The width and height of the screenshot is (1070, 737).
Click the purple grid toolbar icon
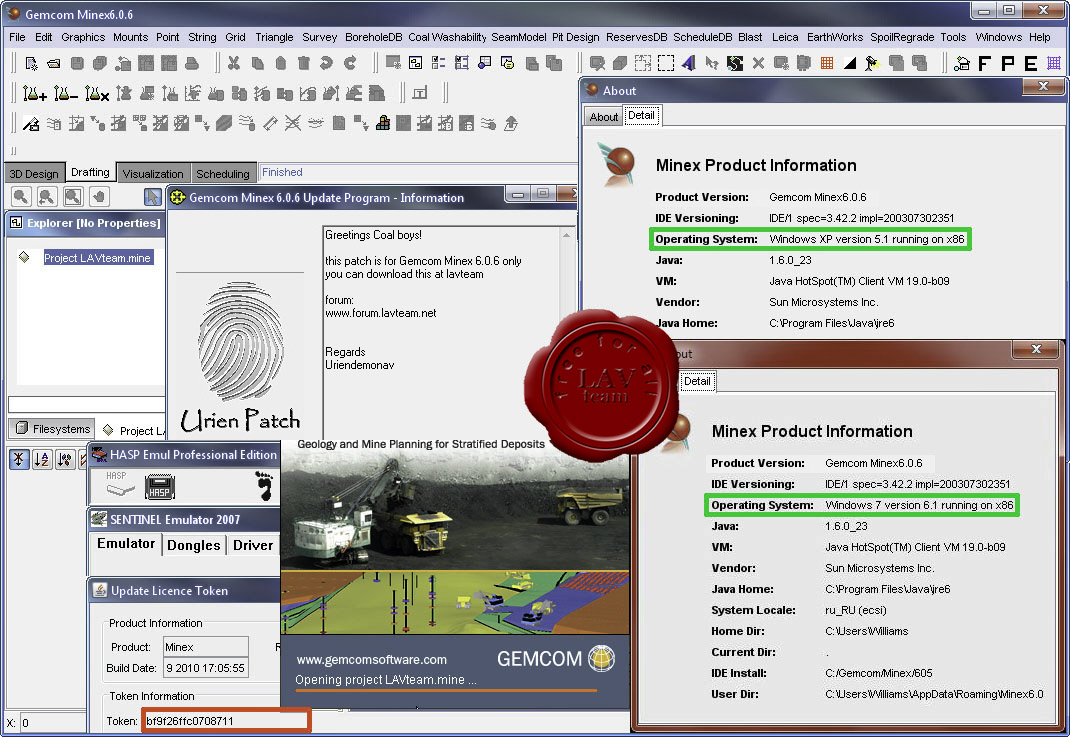coord(1054,63)
